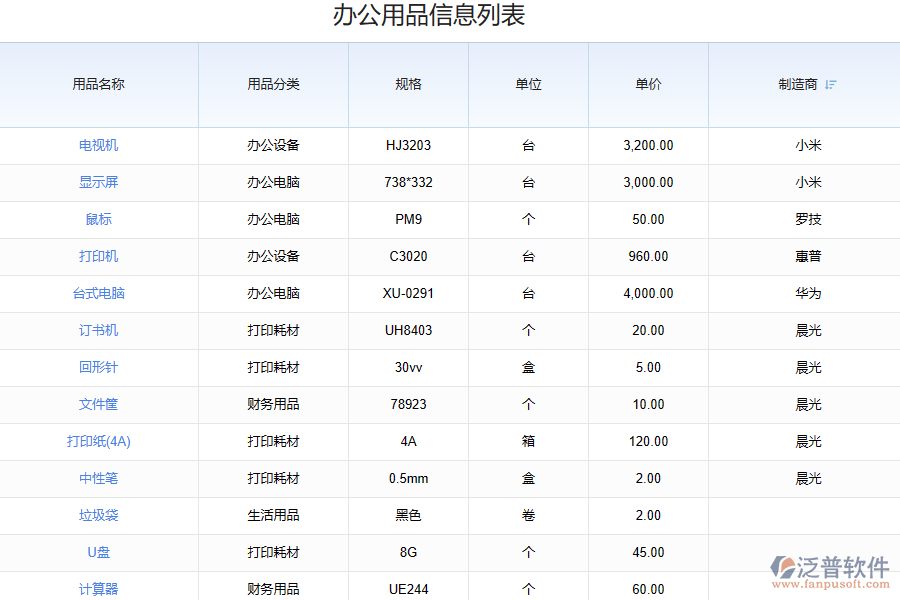The height and width of the screenshot is (600, 900).
Task: Click the 用品分类 column header
Action: (273, 85)
